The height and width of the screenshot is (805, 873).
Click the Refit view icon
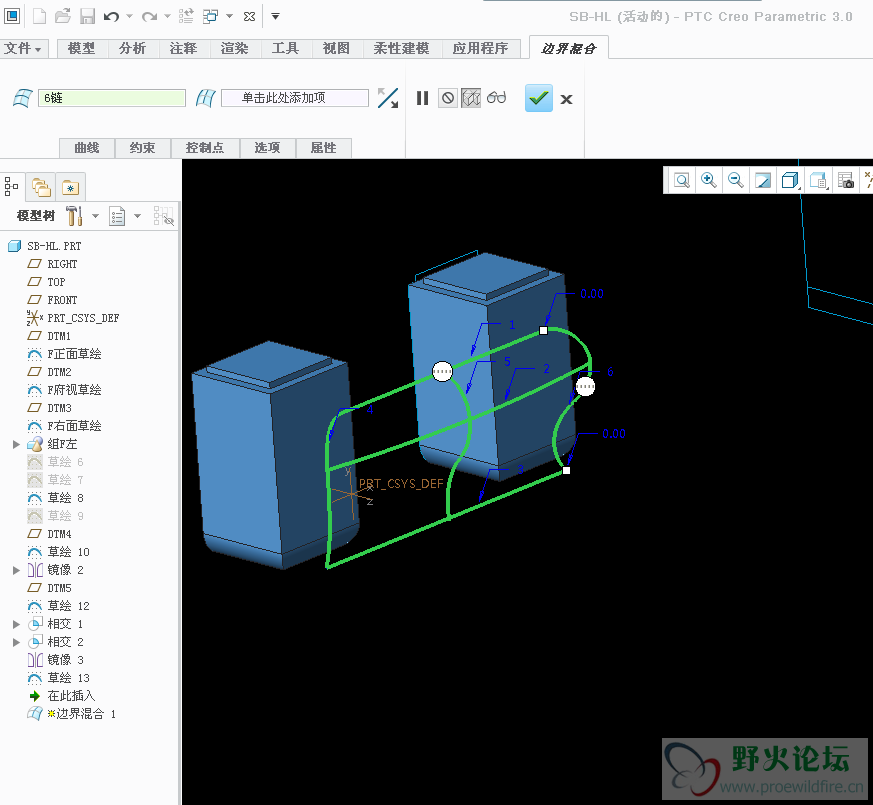[682, 180]
